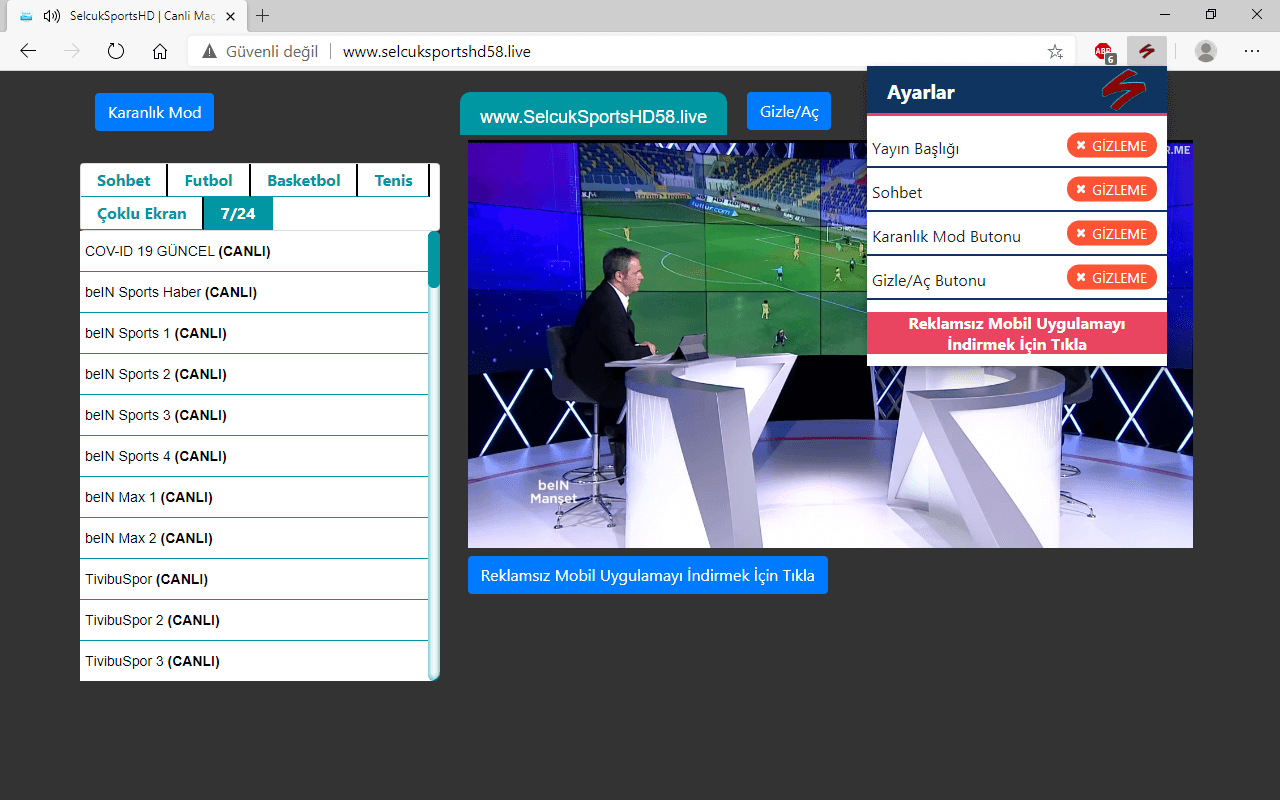1280x800 pixels.
Task: Select the Tenis tab
Action: [393, 180]
